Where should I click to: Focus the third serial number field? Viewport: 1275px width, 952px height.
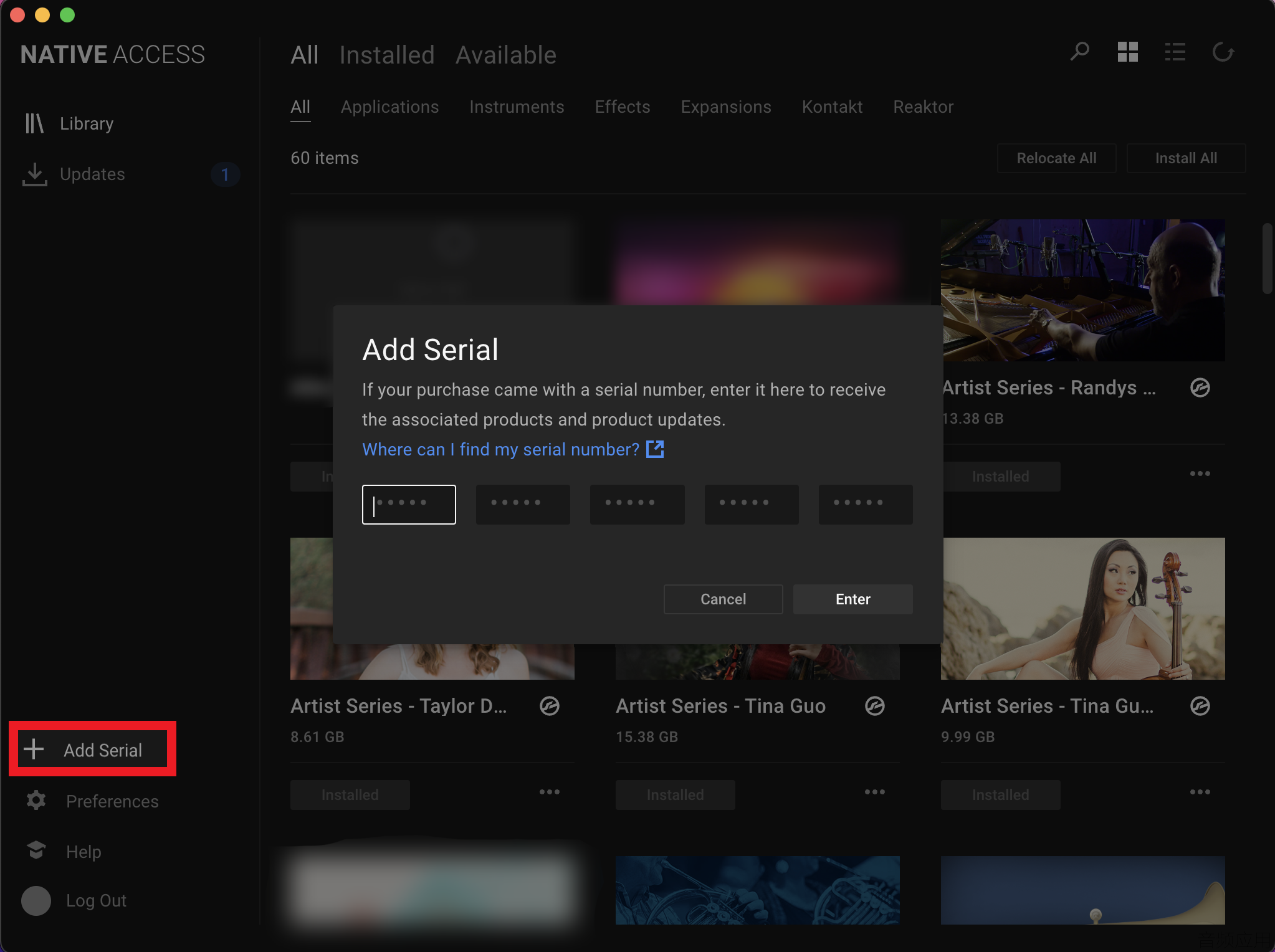tap(637, 504)
